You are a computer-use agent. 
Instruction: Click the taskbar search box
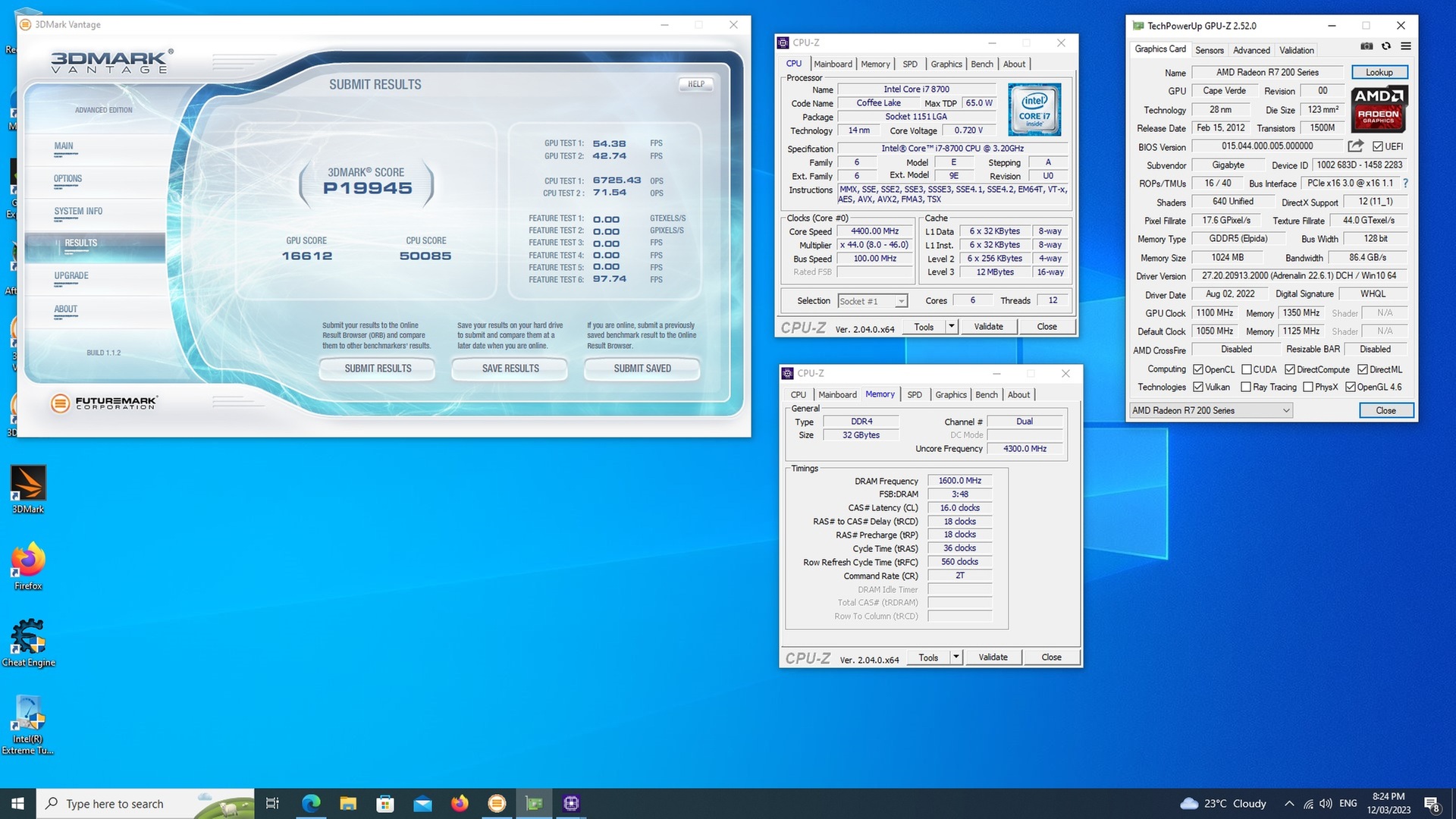click(144, 804)
